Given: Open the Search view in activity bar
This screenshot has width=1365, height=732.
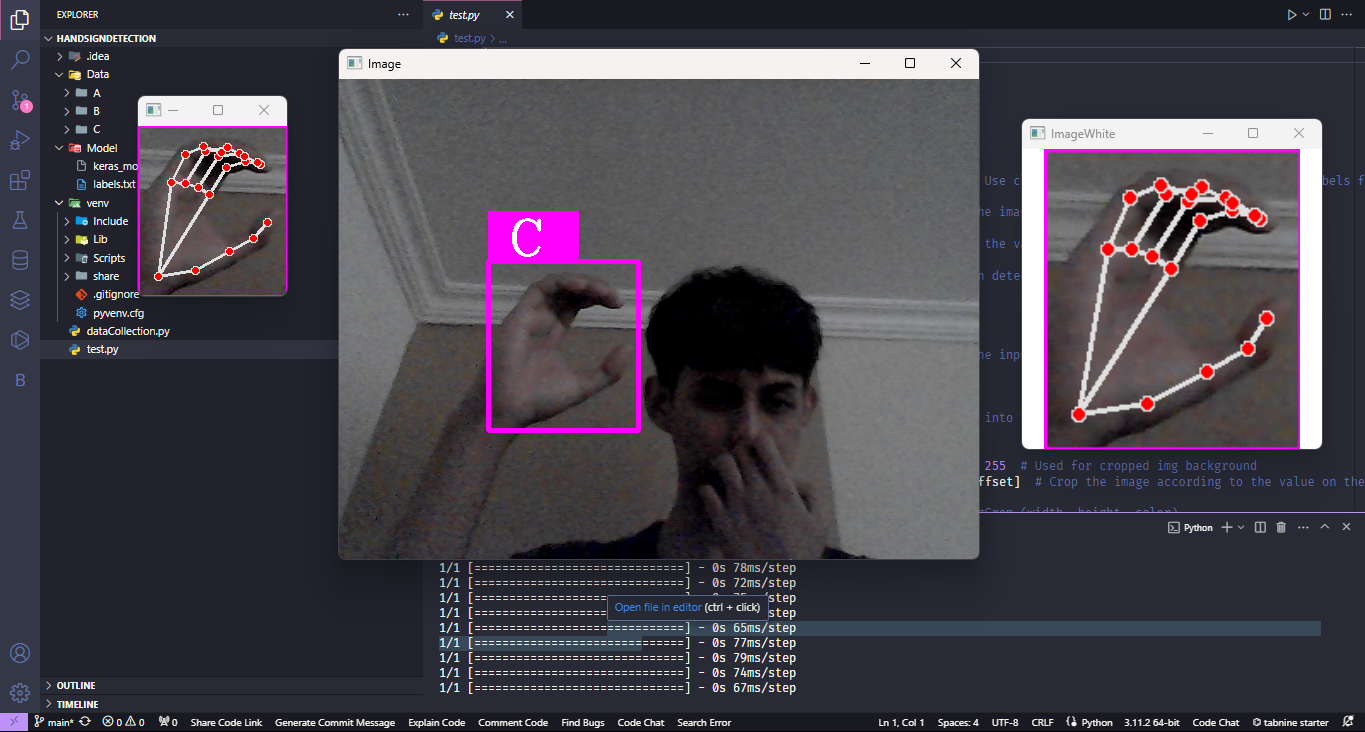Looking at the screenshot, I should pyautogui.click(x=20, y=60).
